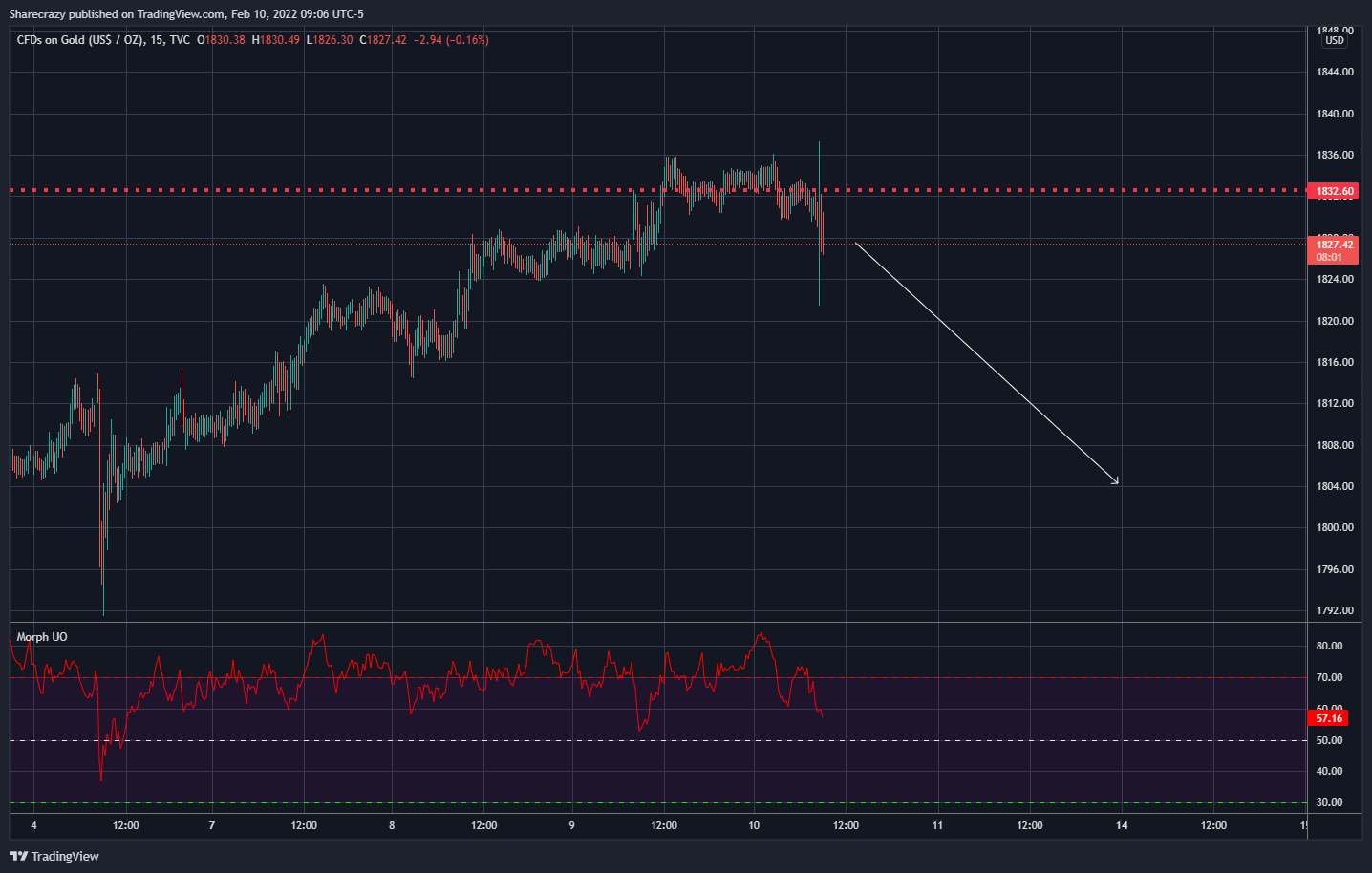Click date label 8 on time axis

click(392, 825)
